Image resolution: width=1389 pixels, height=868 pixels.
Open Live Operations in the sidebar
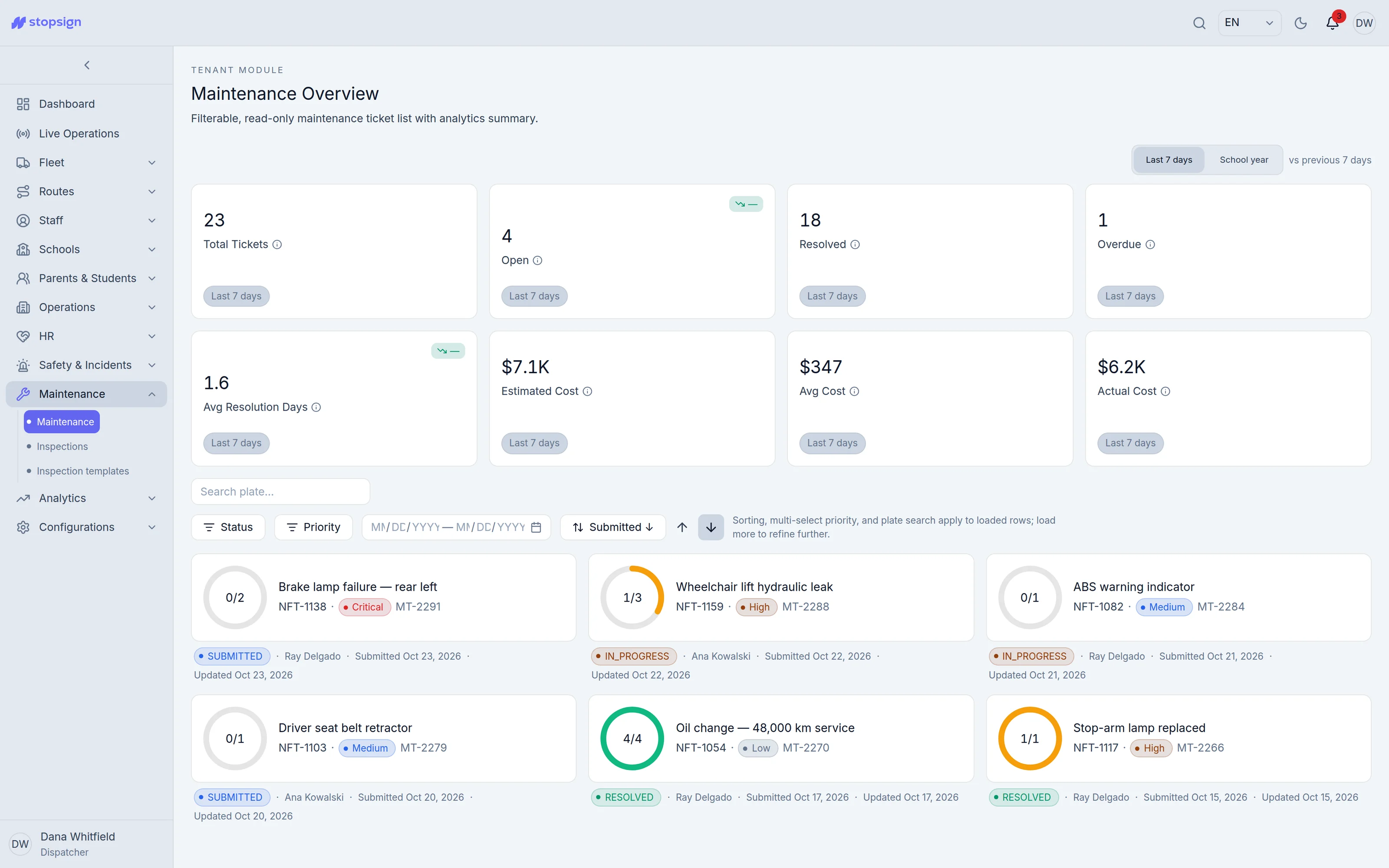(87, 133)
